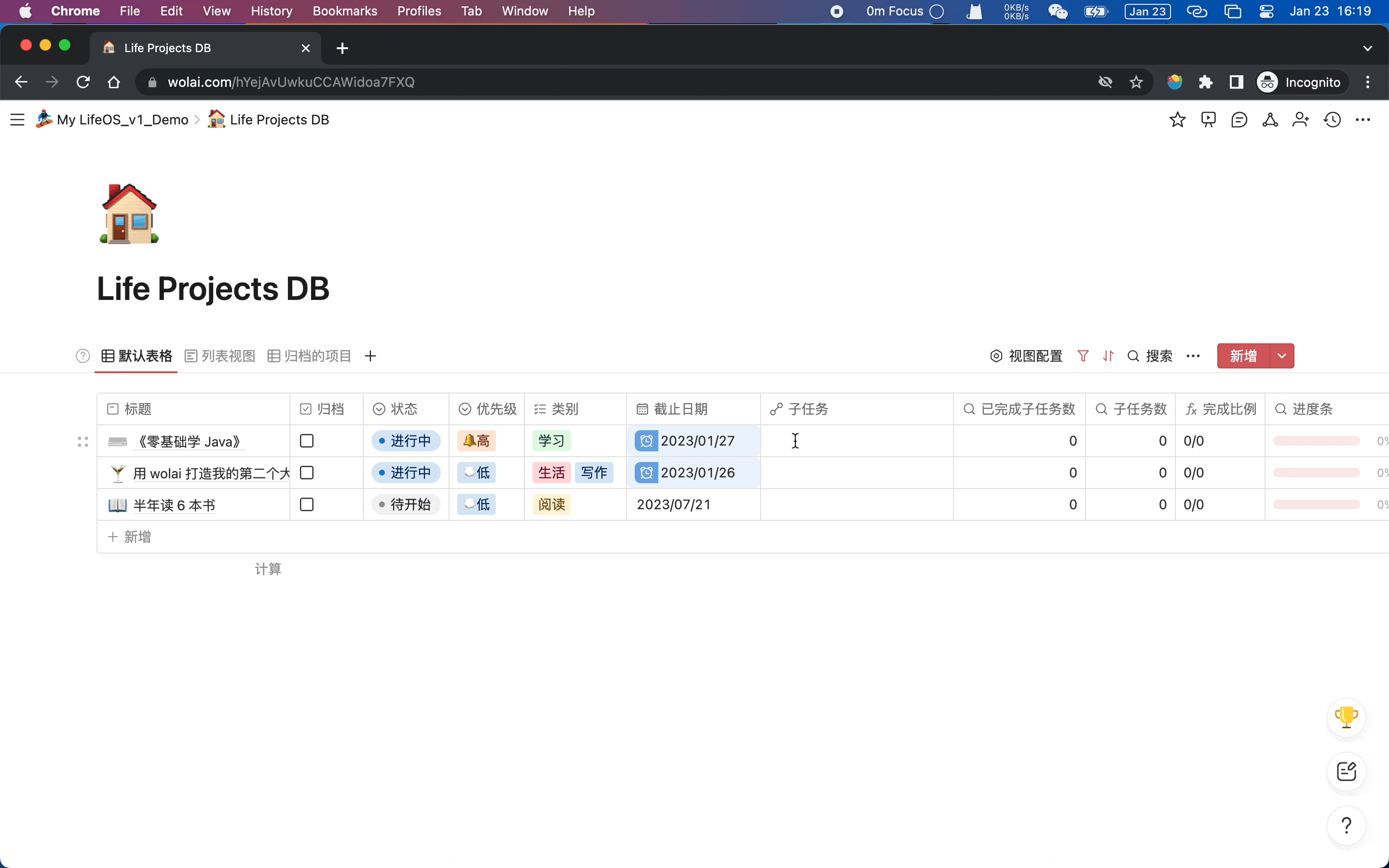The height and width of the screenshot is (868, 1389).
Task: Favorite the page with star icon
Action: (1177, 120)
